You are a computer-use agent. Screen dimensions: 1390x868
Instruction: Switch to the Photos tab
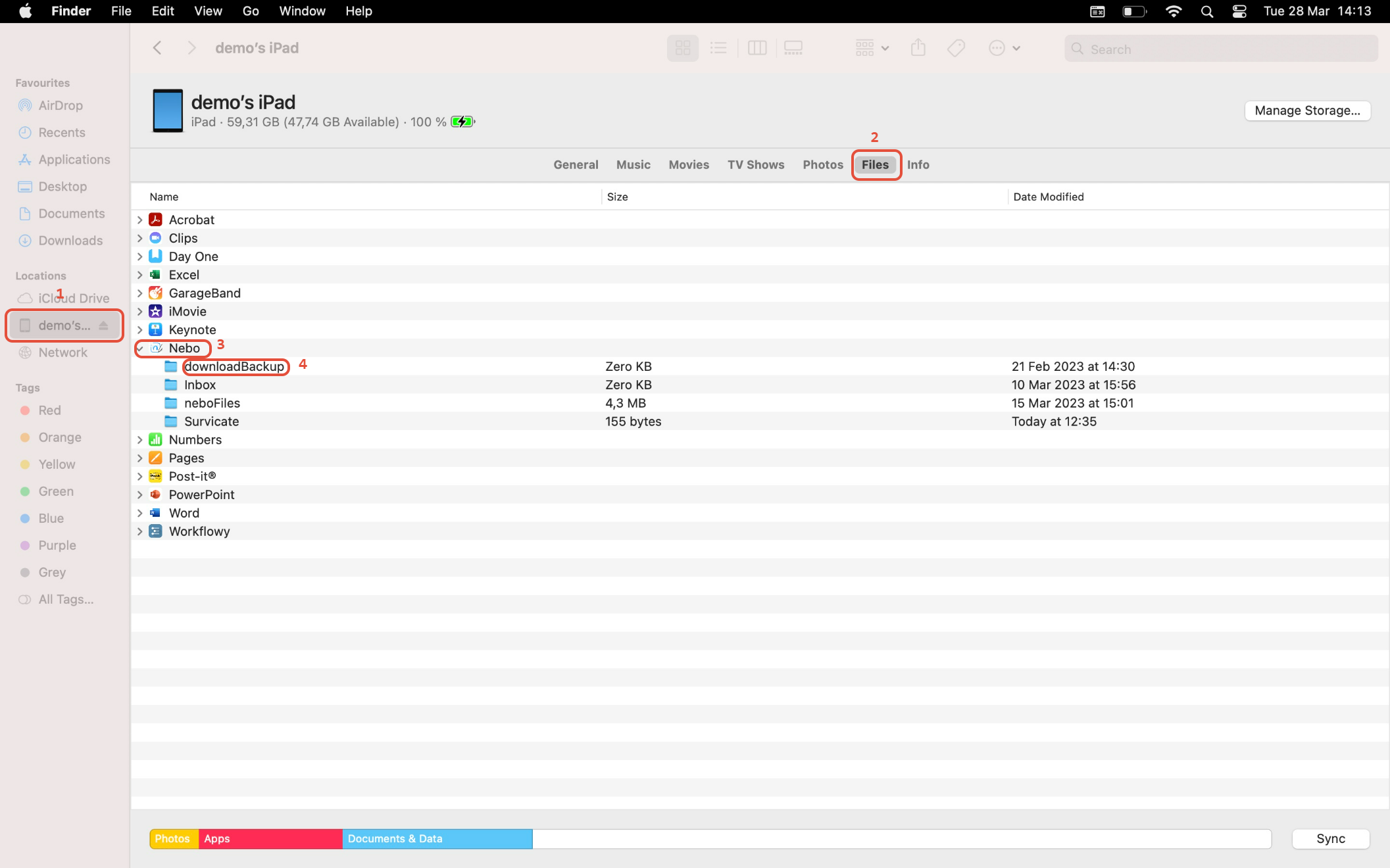pos(822,164)
